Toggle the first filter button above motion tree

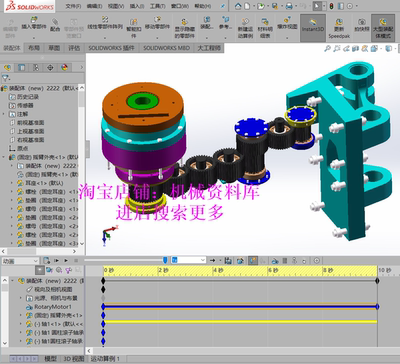click(x=40, y=270)
